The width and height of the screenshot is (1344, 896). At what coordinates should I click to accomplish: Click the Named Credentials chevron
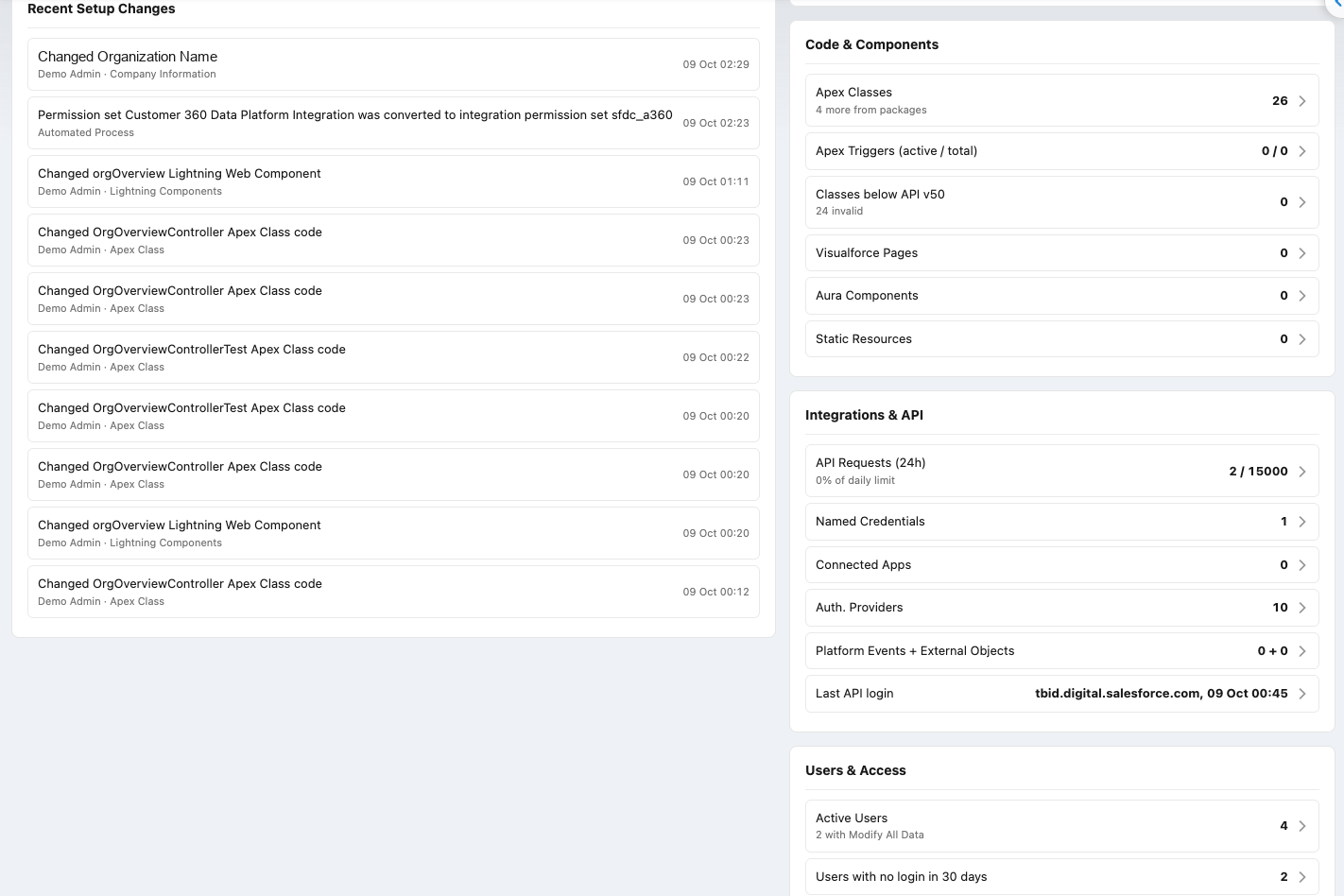click(x=1302, y=522)
